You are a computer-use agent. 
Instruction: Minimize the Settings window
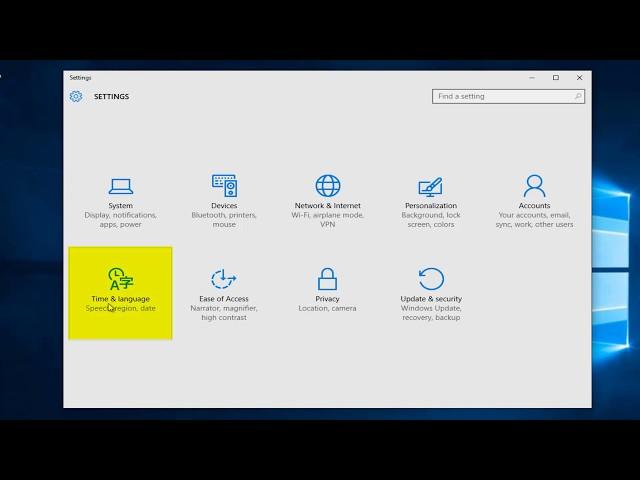tap(532, 78)
